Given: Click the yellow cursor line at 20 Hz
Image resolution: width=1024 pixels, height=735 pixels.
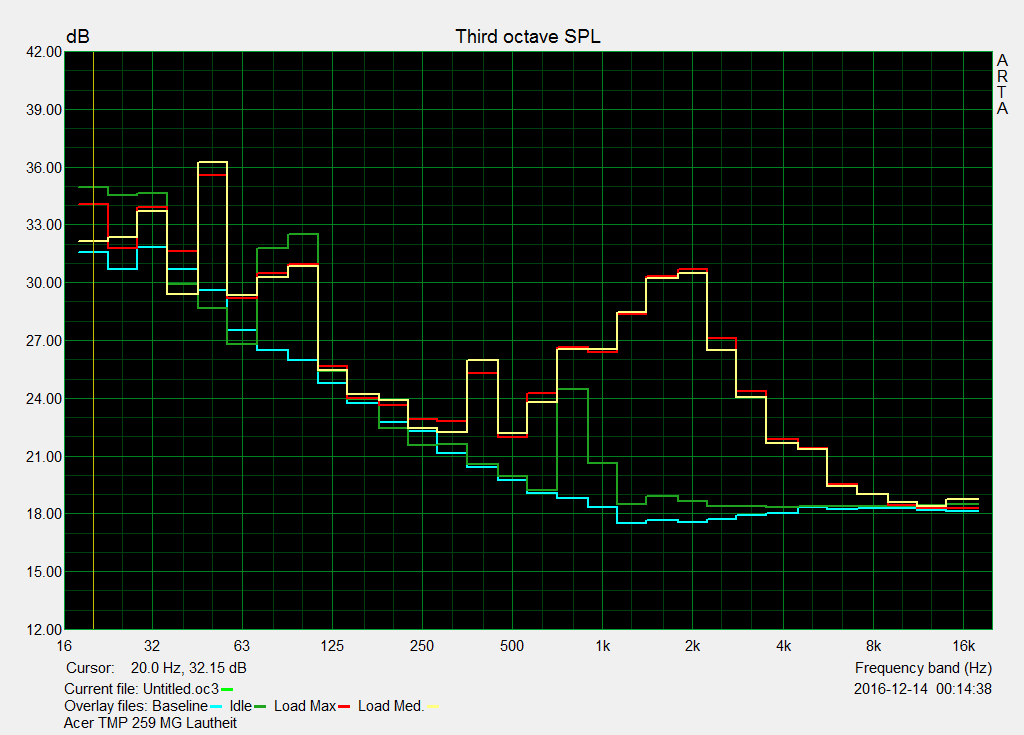Looking at the screenshot, I should (93, 340).
